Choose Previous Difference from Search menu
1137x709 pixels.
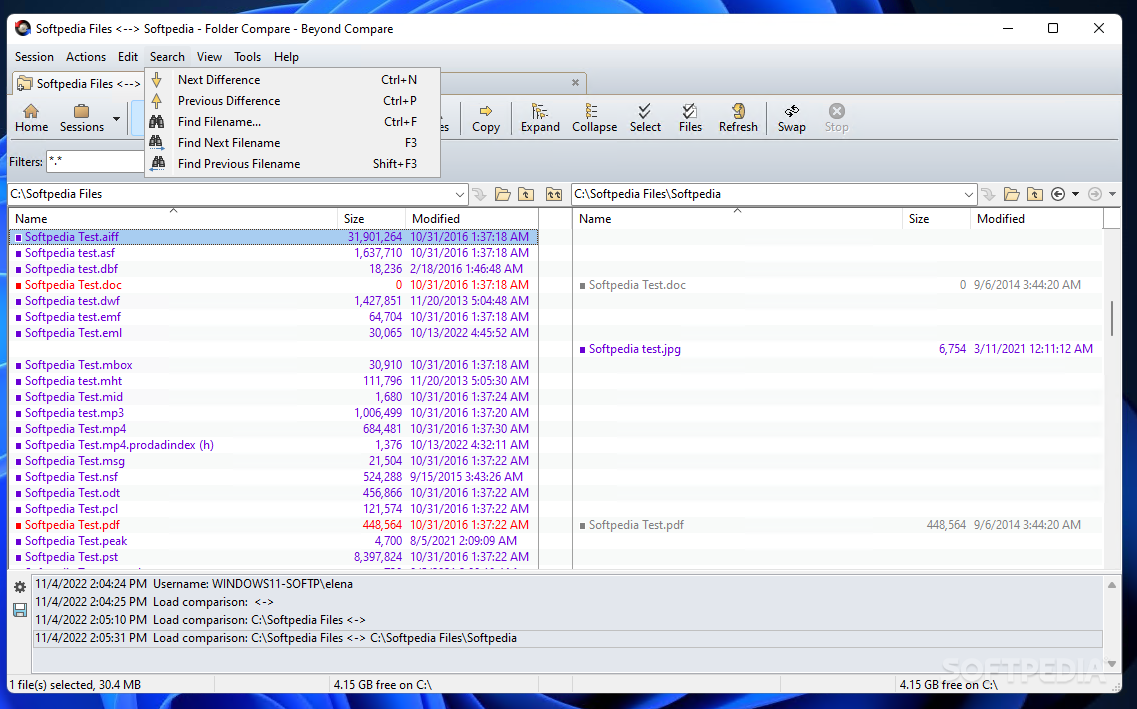tap(292, 101)
